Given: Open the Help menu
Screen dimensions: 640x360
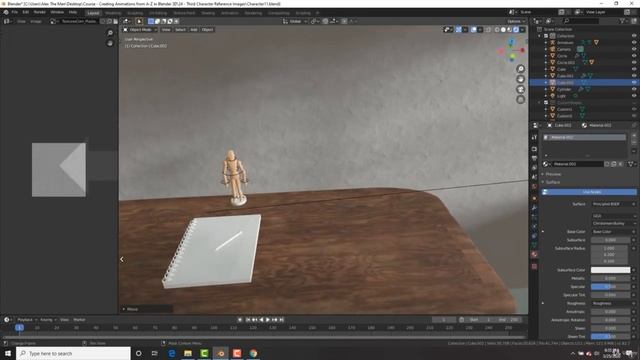Looking at the screenshot, I should (73, 12).
